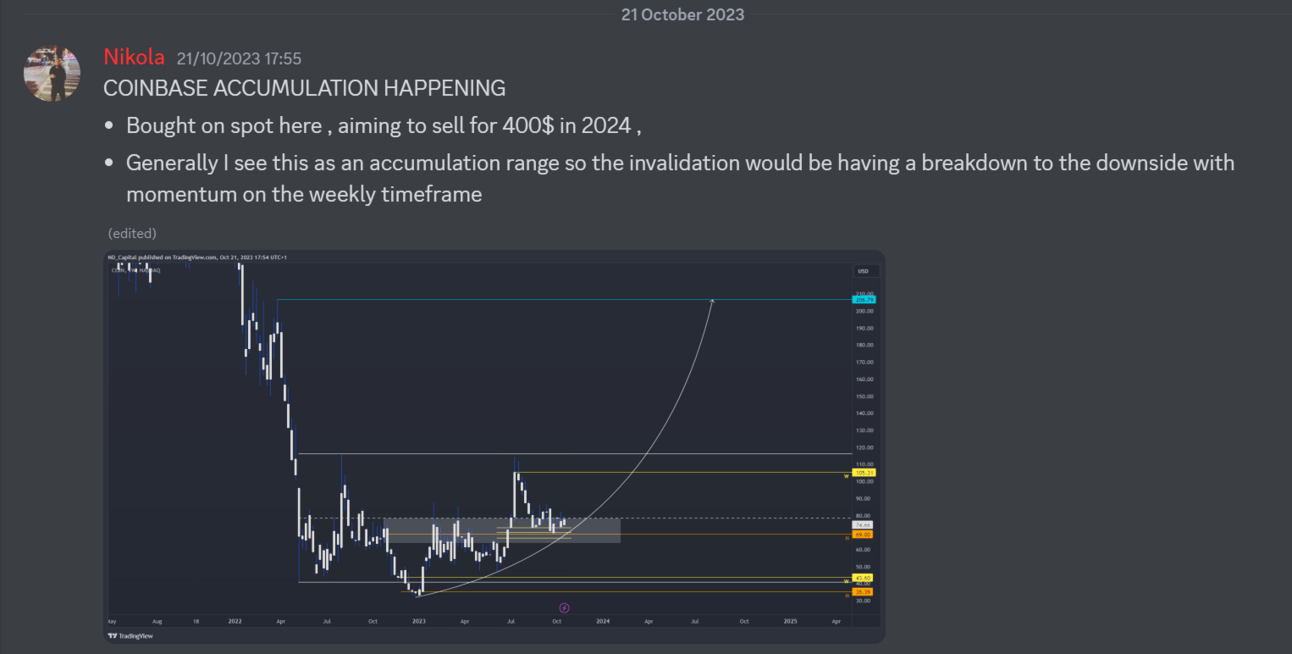Click the 21 October 2023 date divider

[x=682, y=14]
